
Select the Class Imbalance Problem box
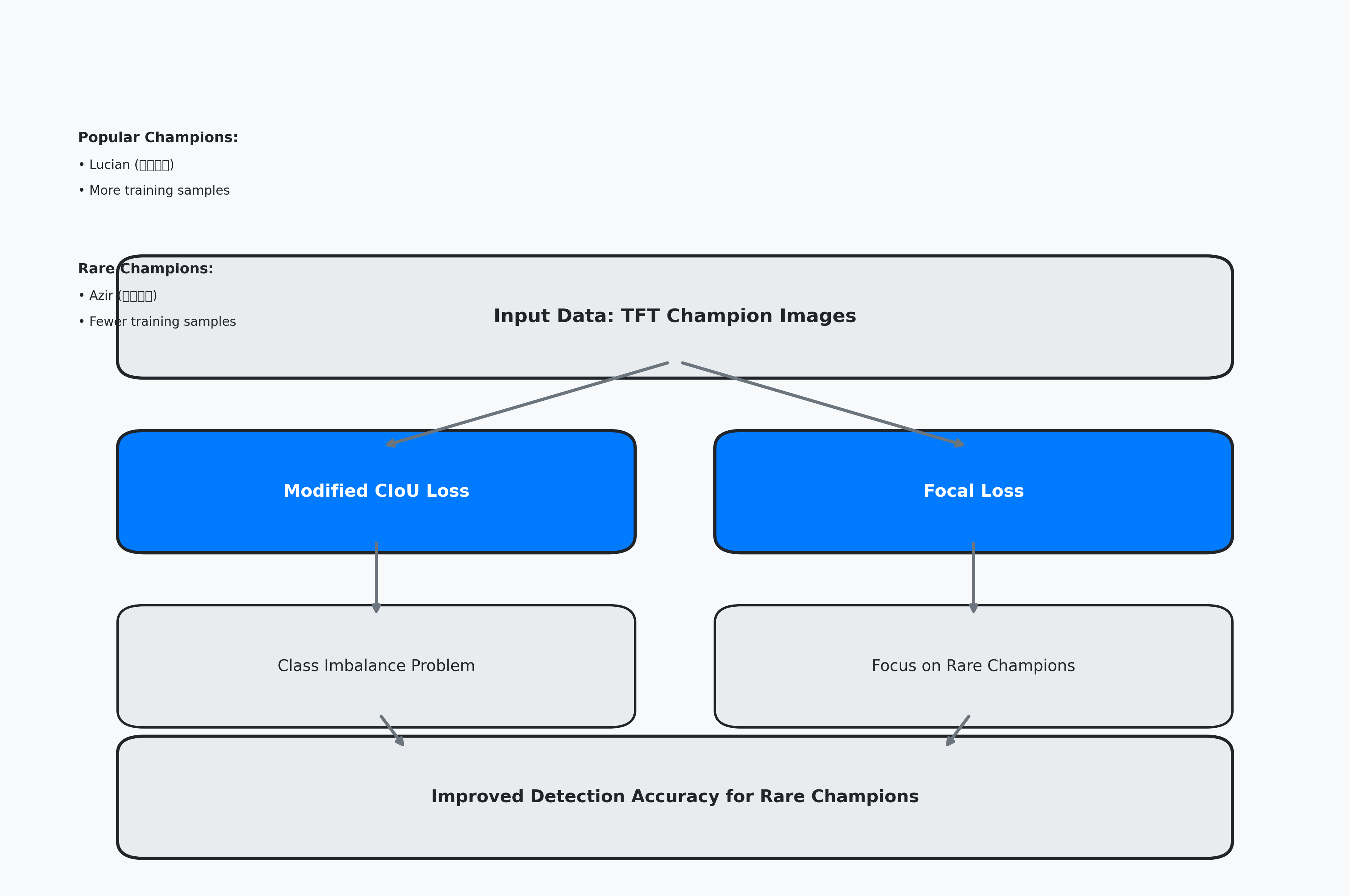(376, 666)
